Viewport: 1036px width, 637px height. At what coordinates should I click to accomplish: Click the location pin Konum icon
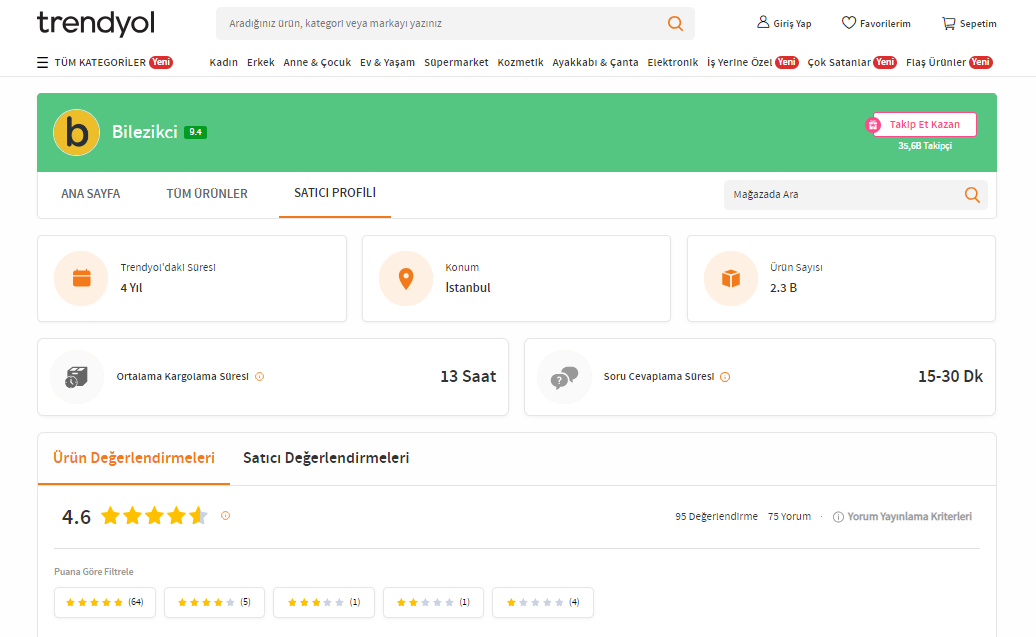click(406, 278)
